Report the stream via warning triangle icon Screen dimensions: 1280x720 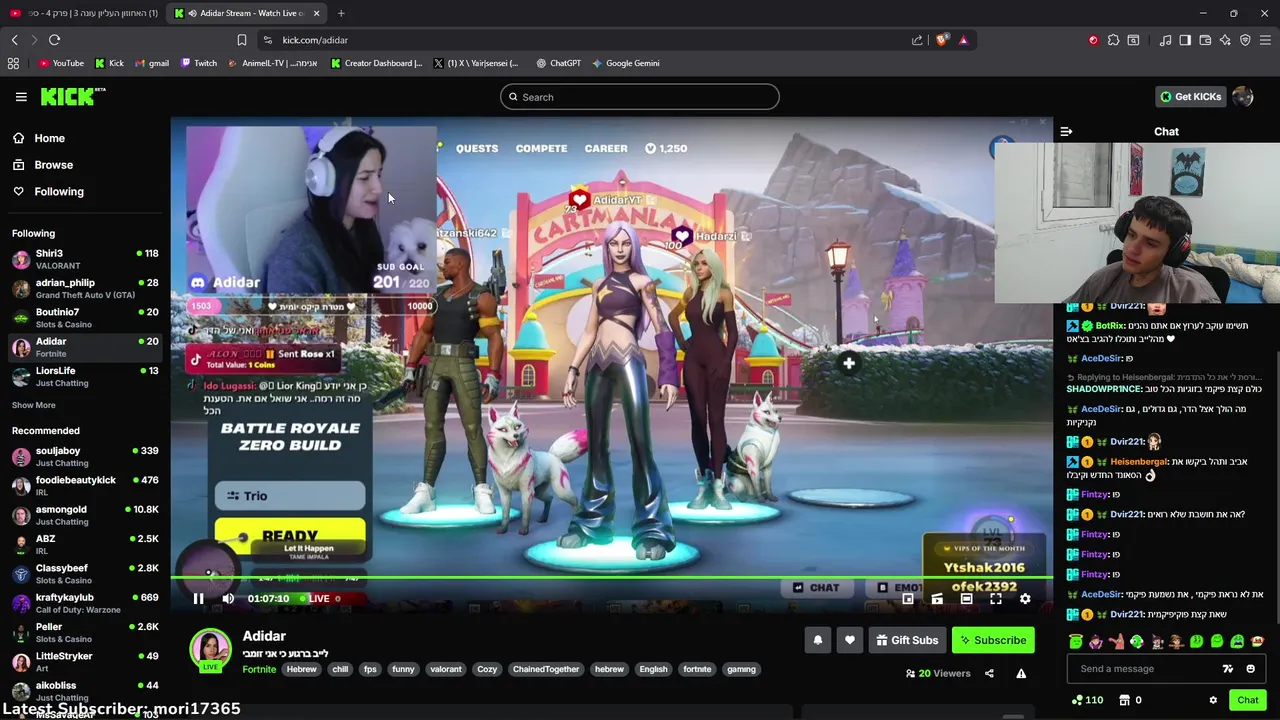click(1021, 674)
